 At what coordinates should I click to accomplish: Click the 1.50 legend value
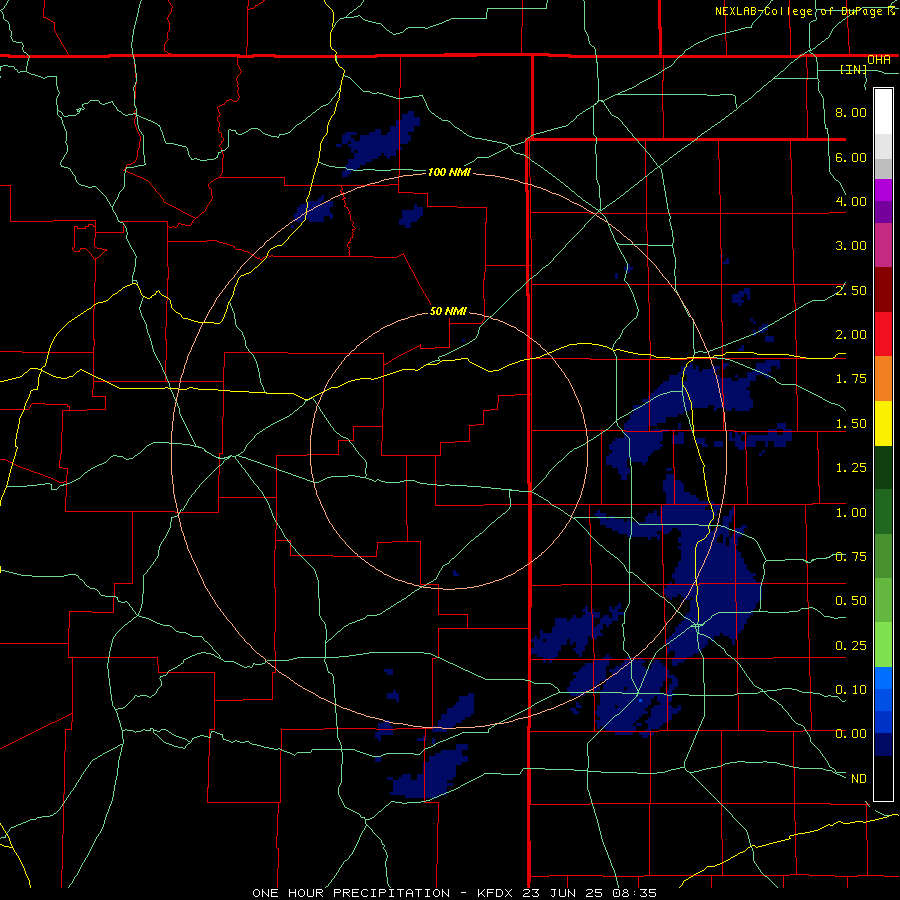851,424
